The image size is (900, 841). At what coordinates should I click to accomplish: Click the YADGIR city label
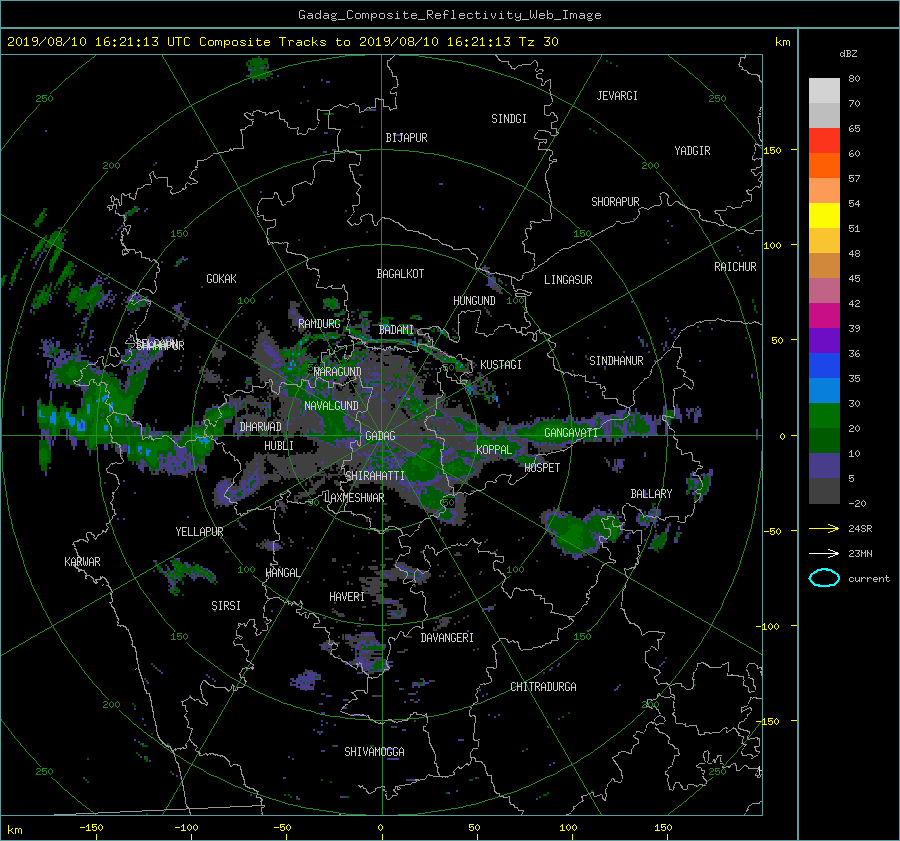coord(692,151)
